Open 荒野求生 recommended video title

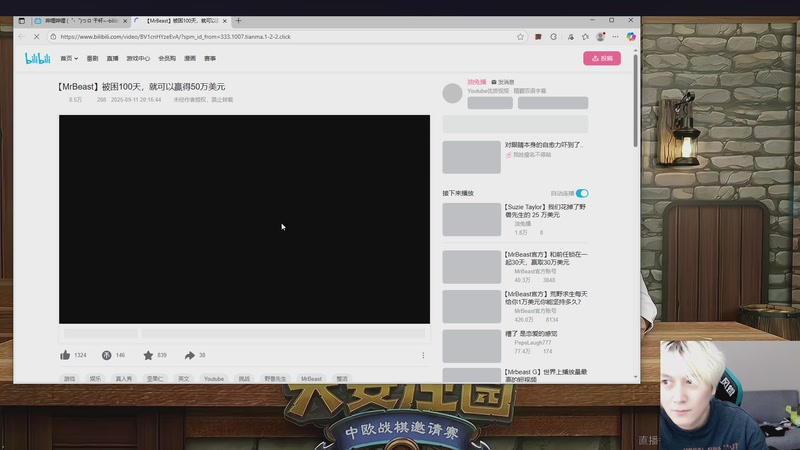[546, 298]
